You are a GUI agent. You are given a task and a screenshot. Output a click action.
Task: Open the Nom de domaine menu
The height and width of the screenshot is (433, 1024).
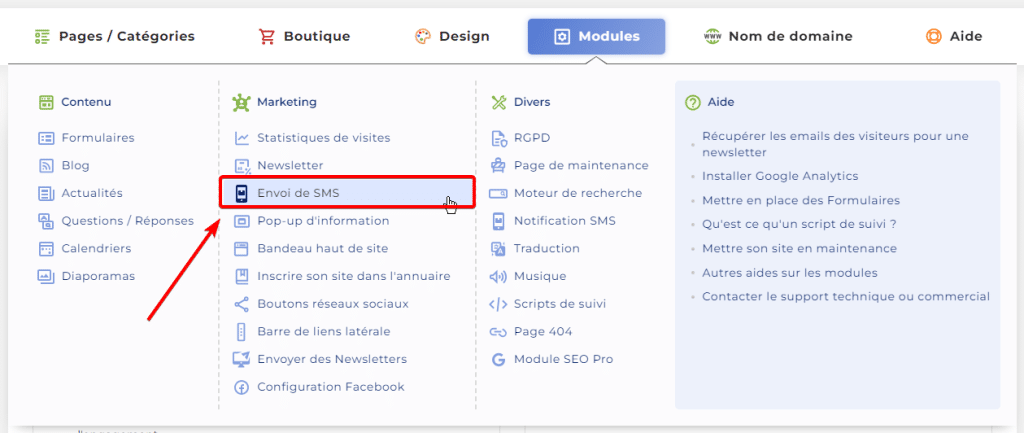778,37
